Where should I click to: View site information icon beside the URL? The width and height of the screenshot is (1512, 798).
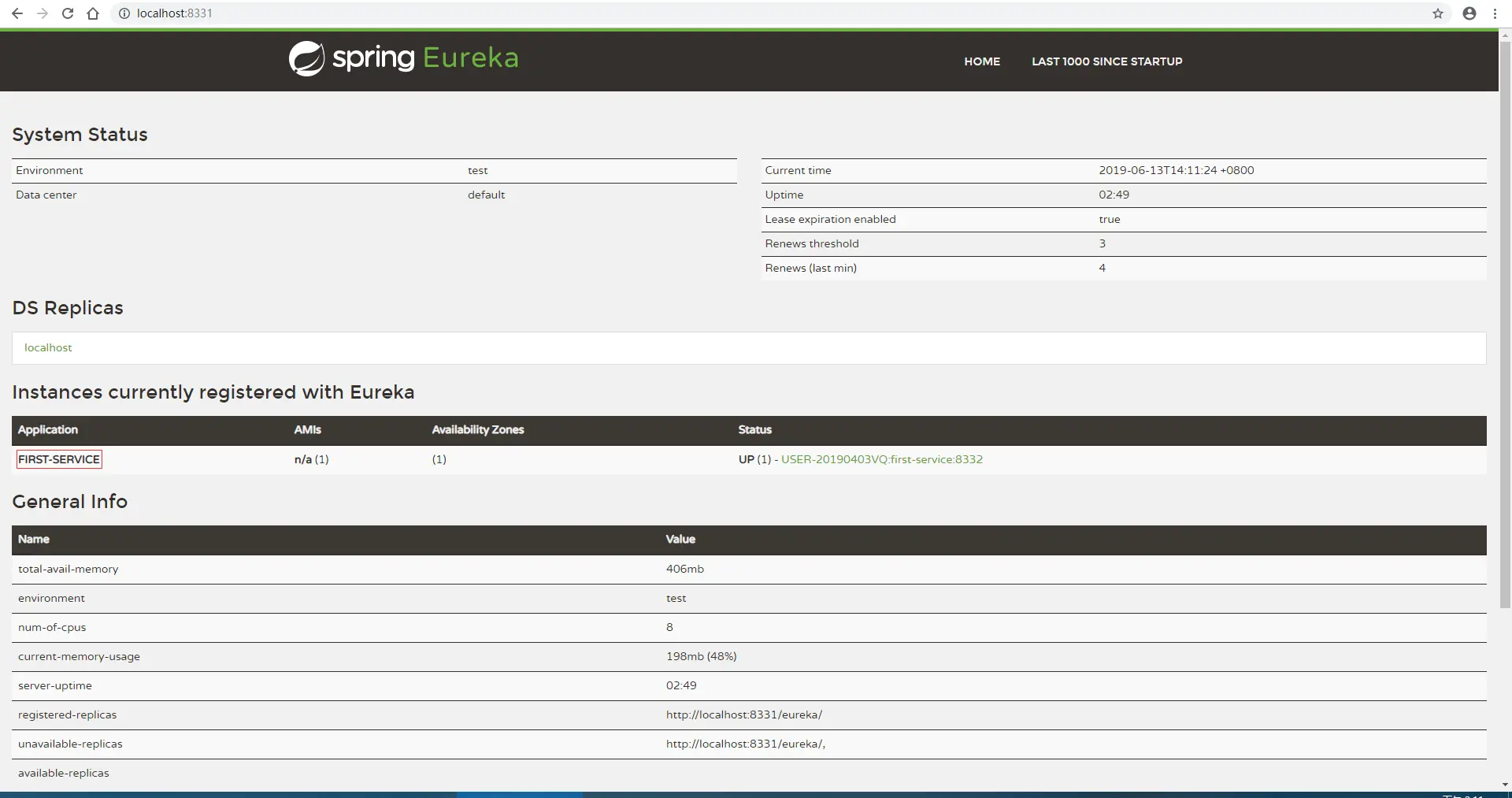(124, 13)
